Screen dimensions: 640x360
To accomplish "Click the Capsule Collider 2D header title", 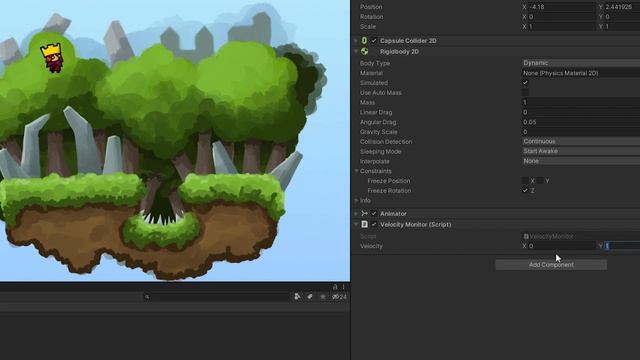I will click(x=408, y=40).
